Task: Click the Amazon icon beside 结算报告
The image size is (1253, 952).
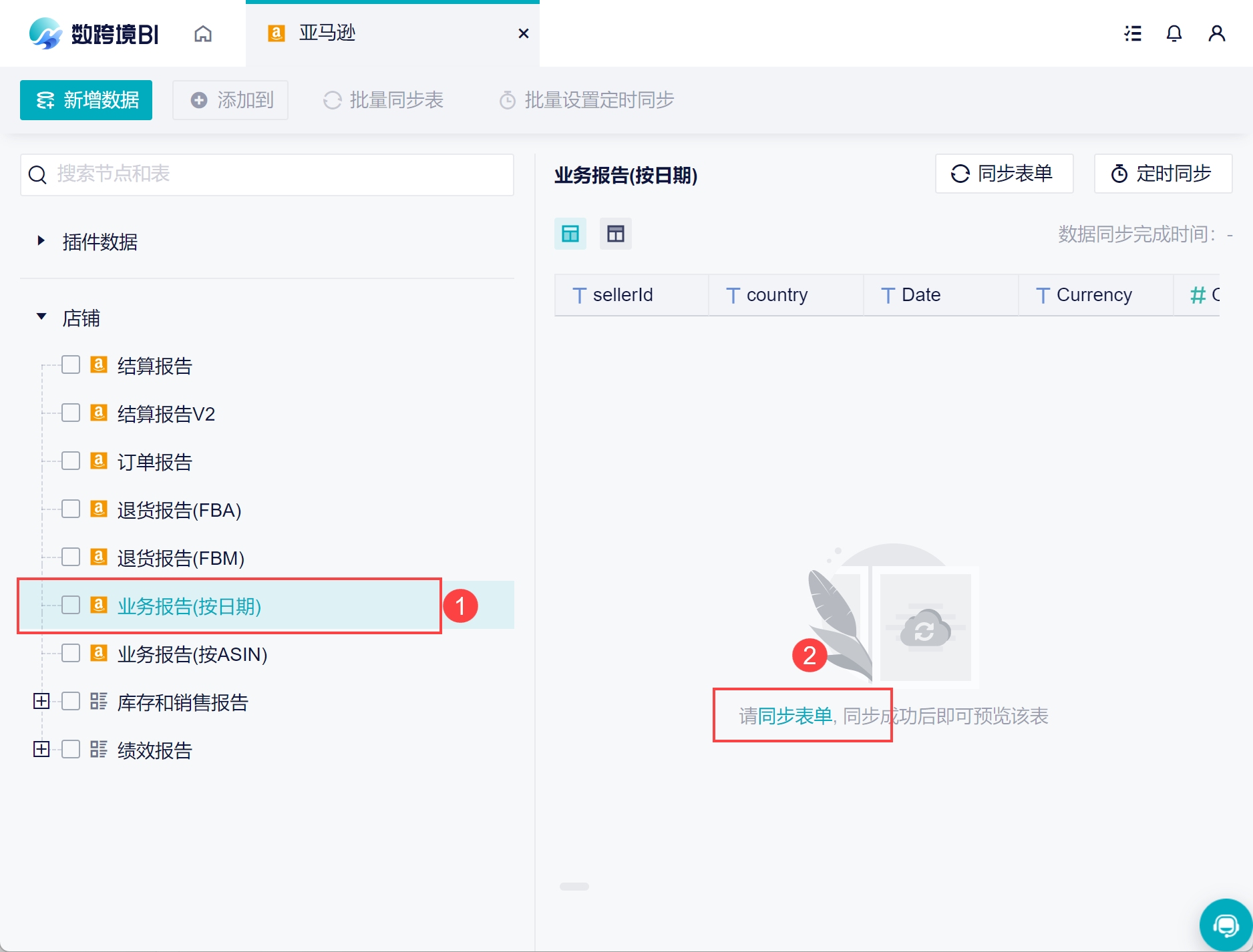Action: [x=99, y=365]
